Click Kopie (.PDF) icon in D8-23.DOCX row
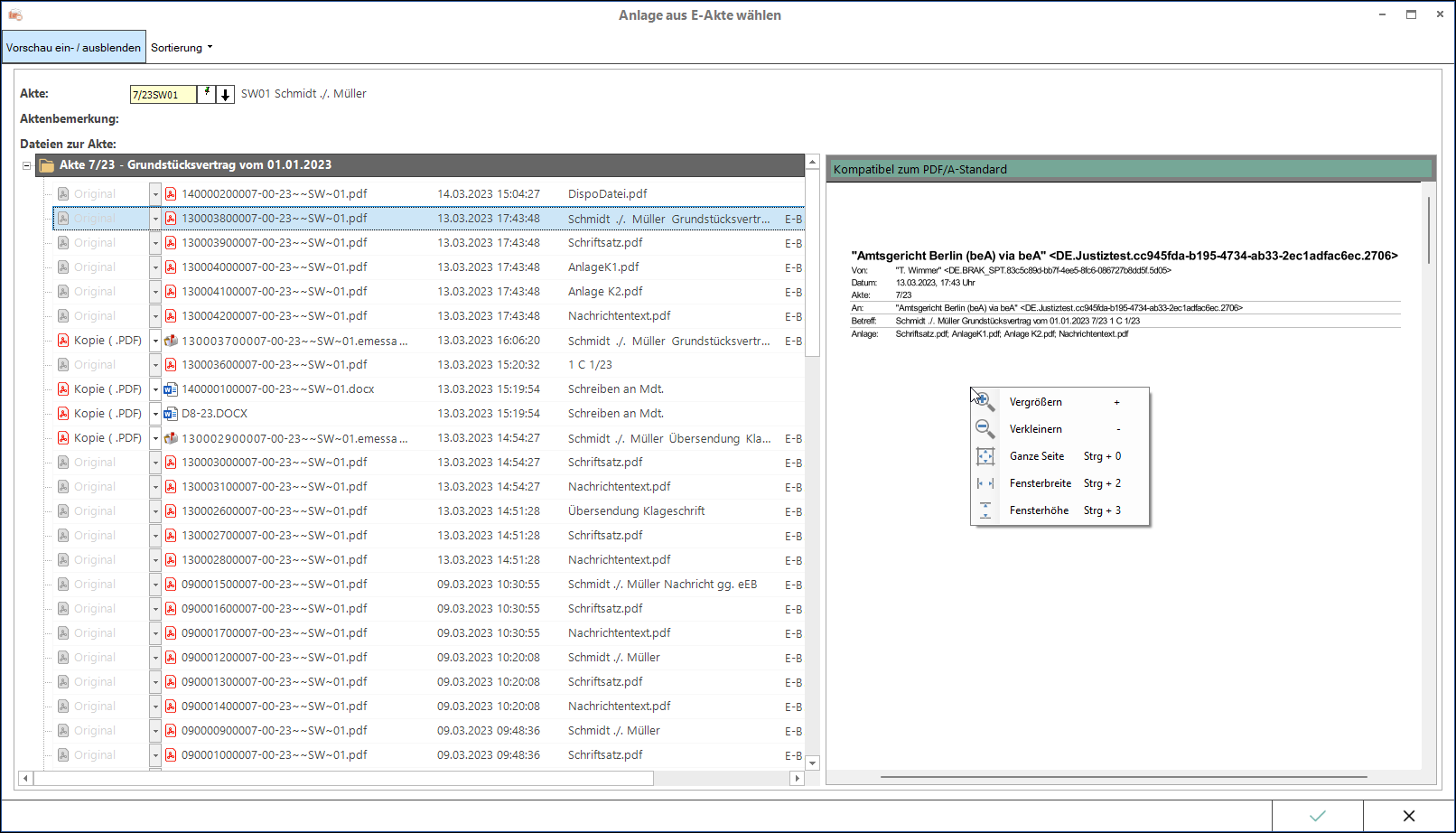 (x=63, y=414)
